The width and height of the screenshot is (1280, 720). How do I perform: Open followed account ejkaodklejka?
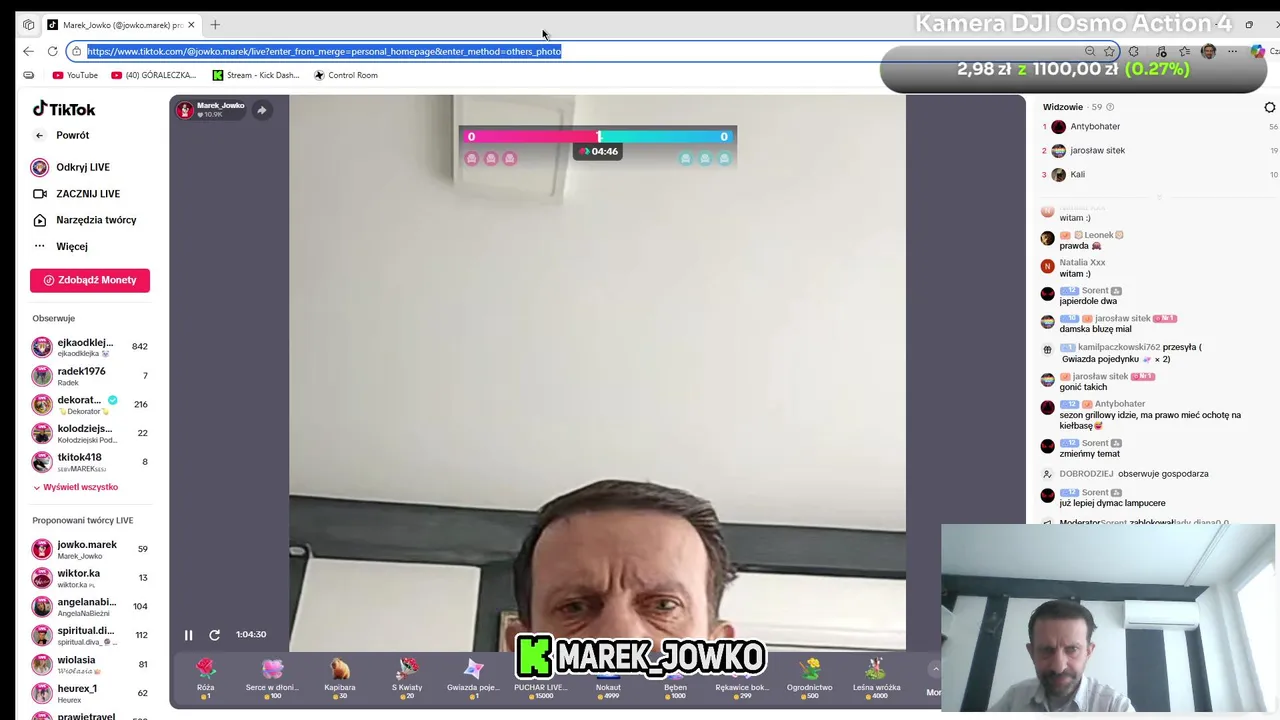(x=90, y=347)
